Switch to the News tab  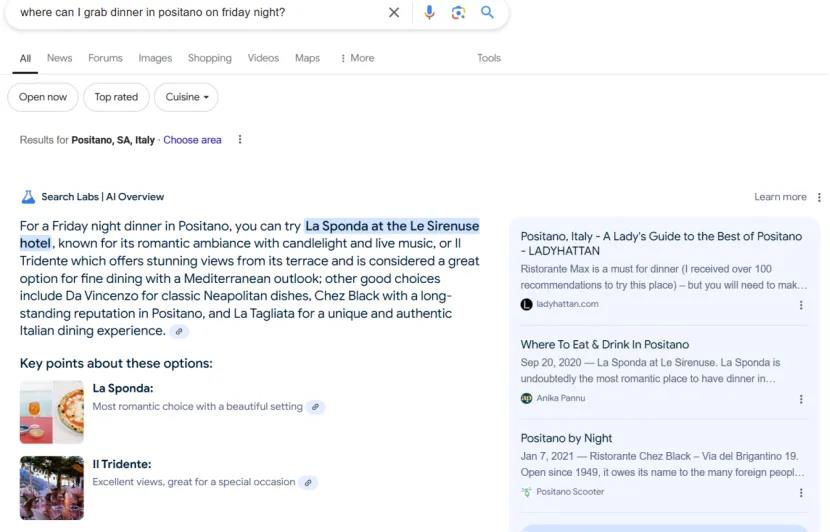tap(59, 58)
